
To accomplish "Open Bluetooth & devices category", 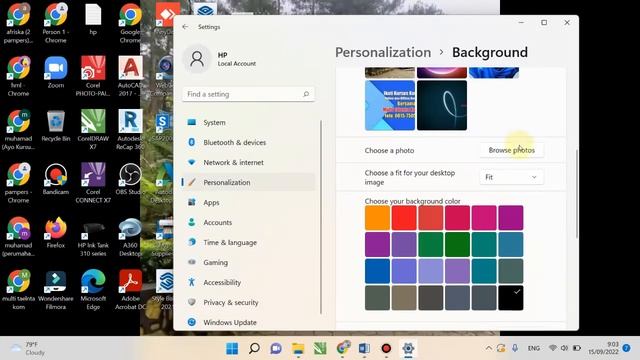I will [x=248, y=142].
